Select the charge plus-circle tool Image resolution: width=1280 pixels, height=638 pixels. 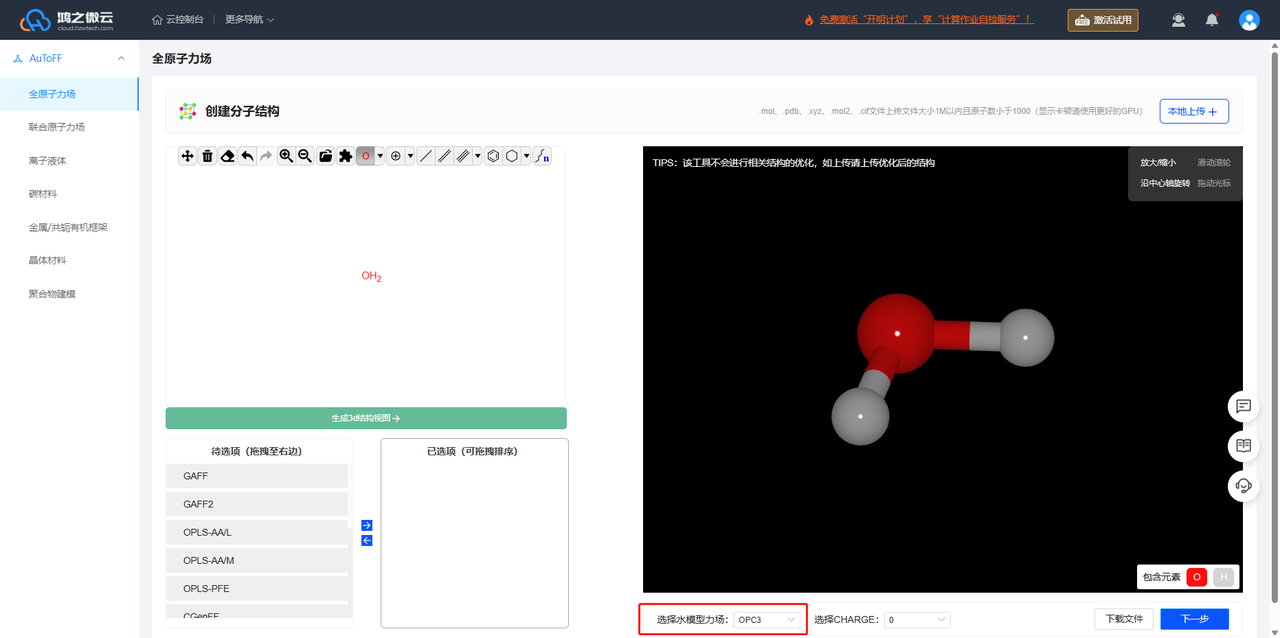pyautogui.click(x=395, y=156)
